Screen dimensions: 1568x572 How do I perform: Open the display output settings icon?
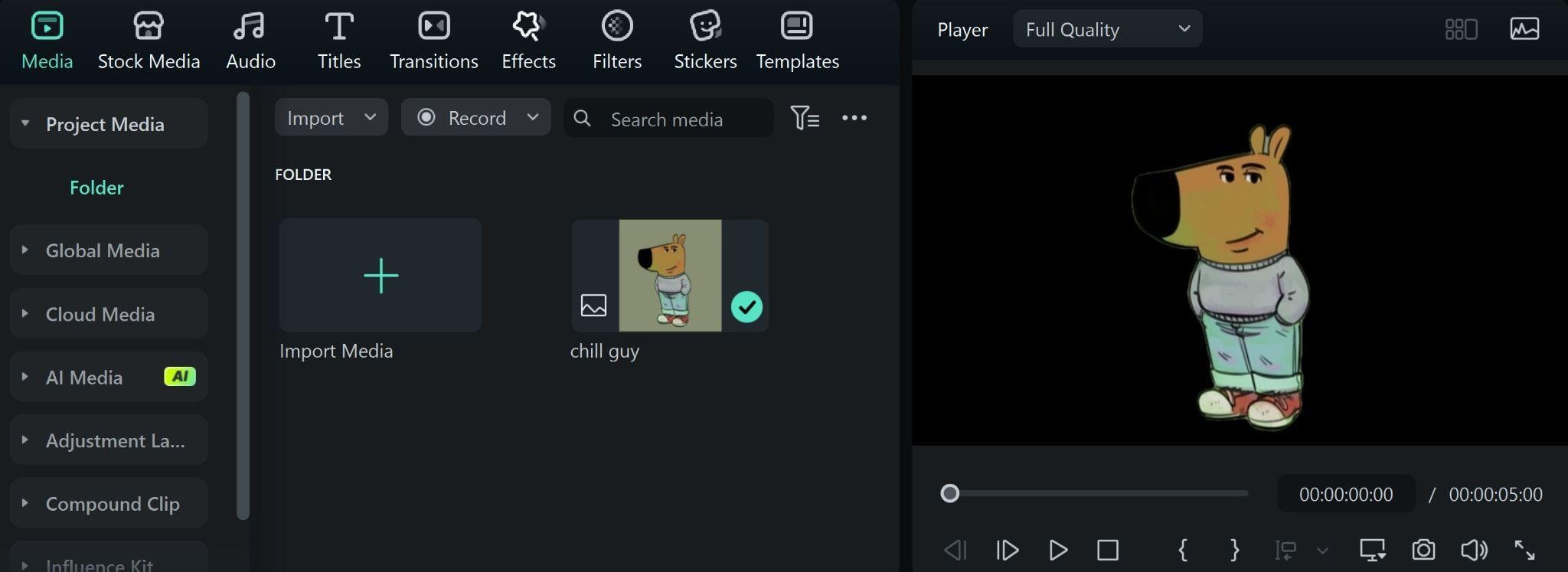point(1372,550)
